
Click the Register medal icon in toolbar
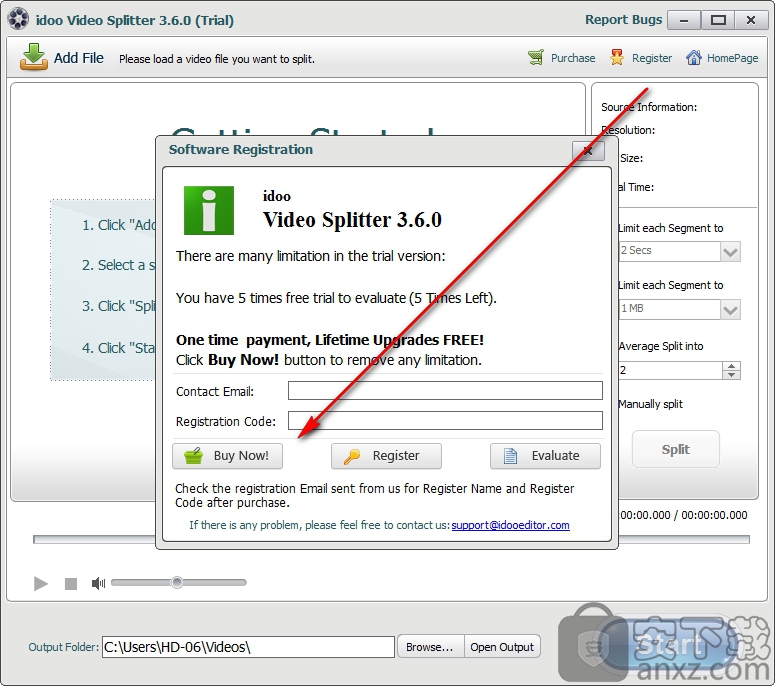(x=617, y=57)
